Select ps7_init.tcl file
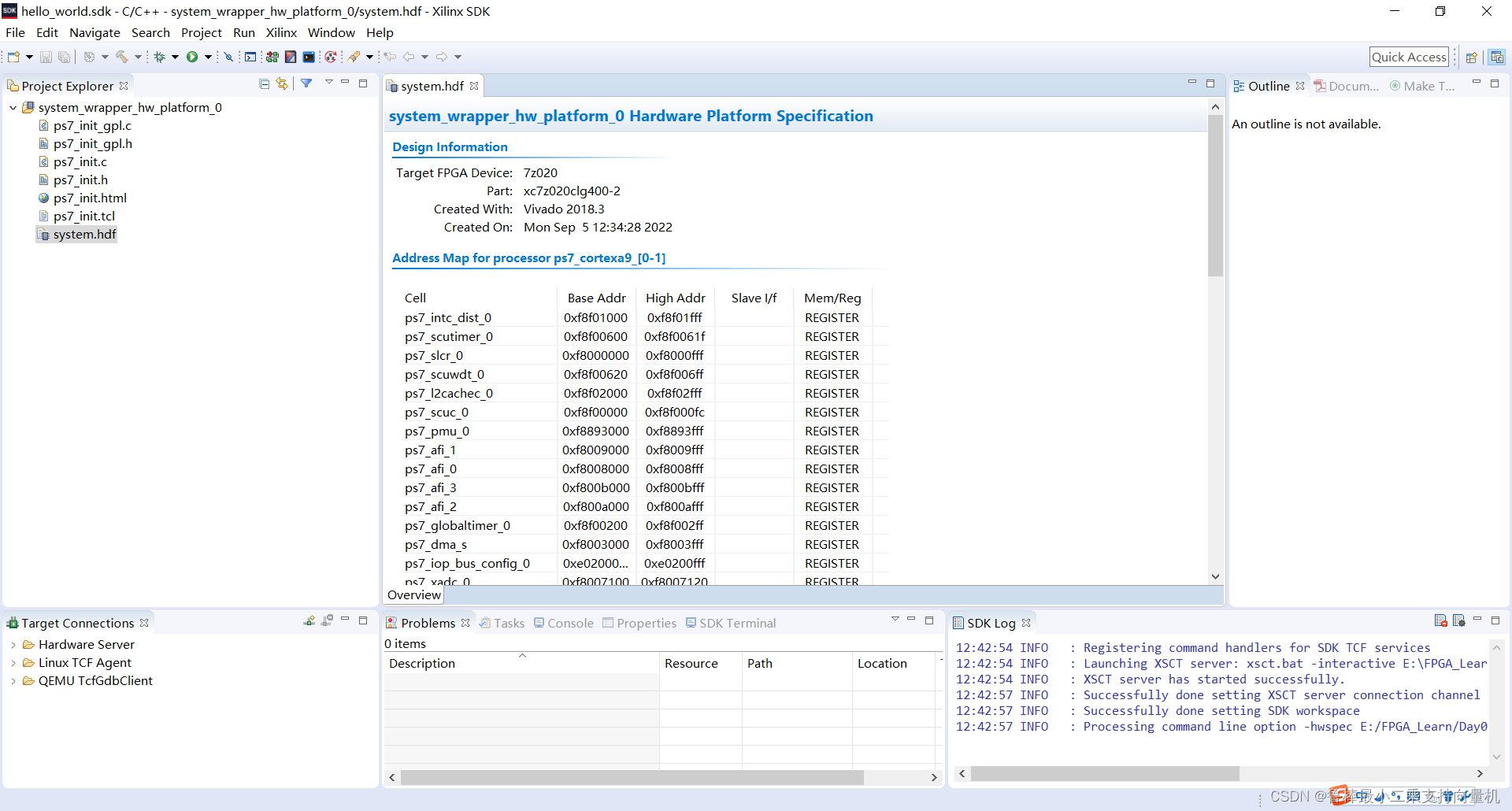 point(83,217)
